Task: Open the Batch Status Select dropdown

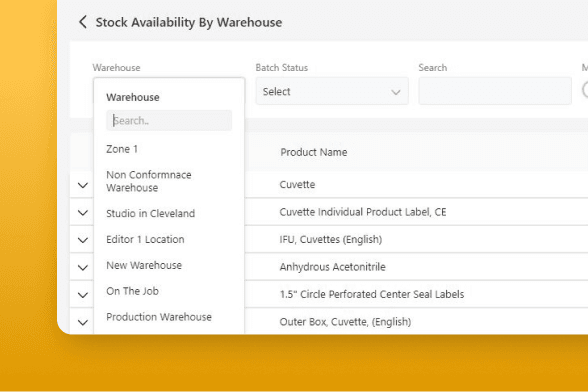Action: 332,91
